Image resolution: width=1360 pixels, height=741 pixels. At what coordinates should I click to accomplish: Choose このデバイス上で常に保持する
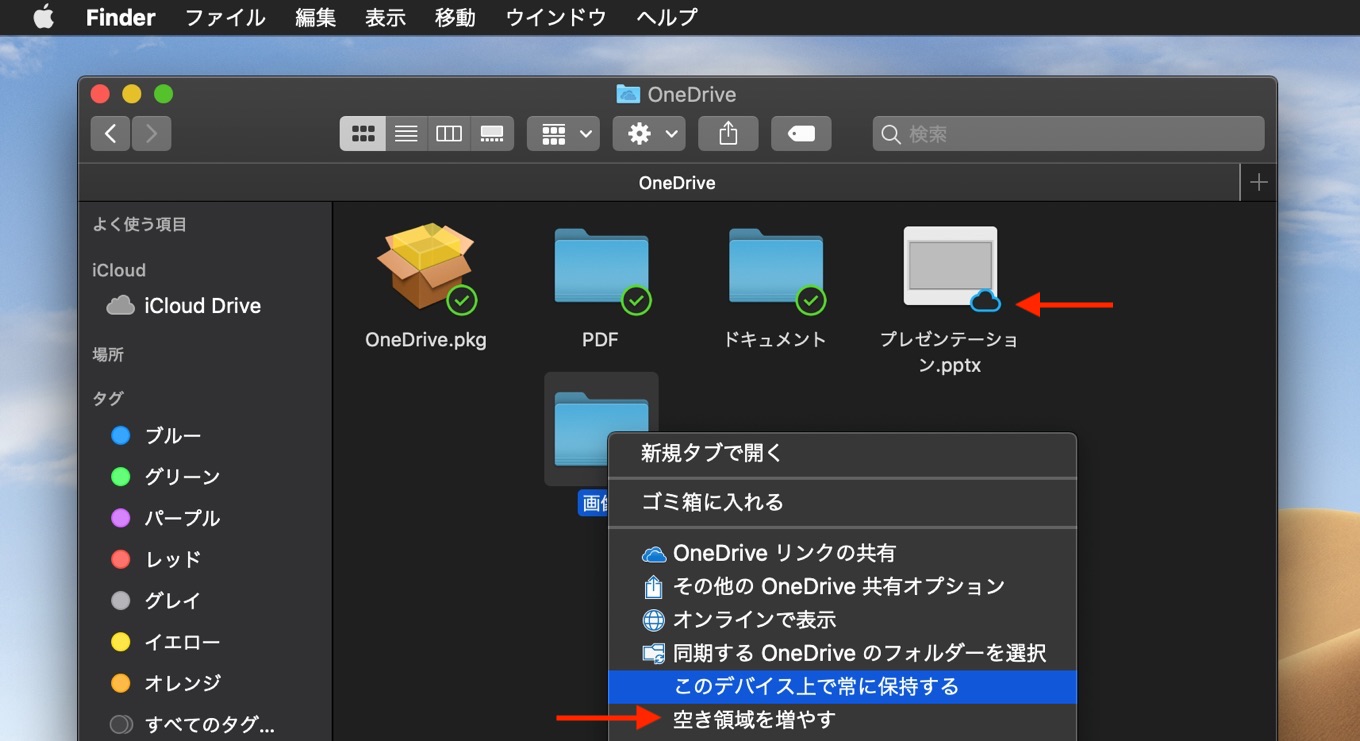pos(842,686)
